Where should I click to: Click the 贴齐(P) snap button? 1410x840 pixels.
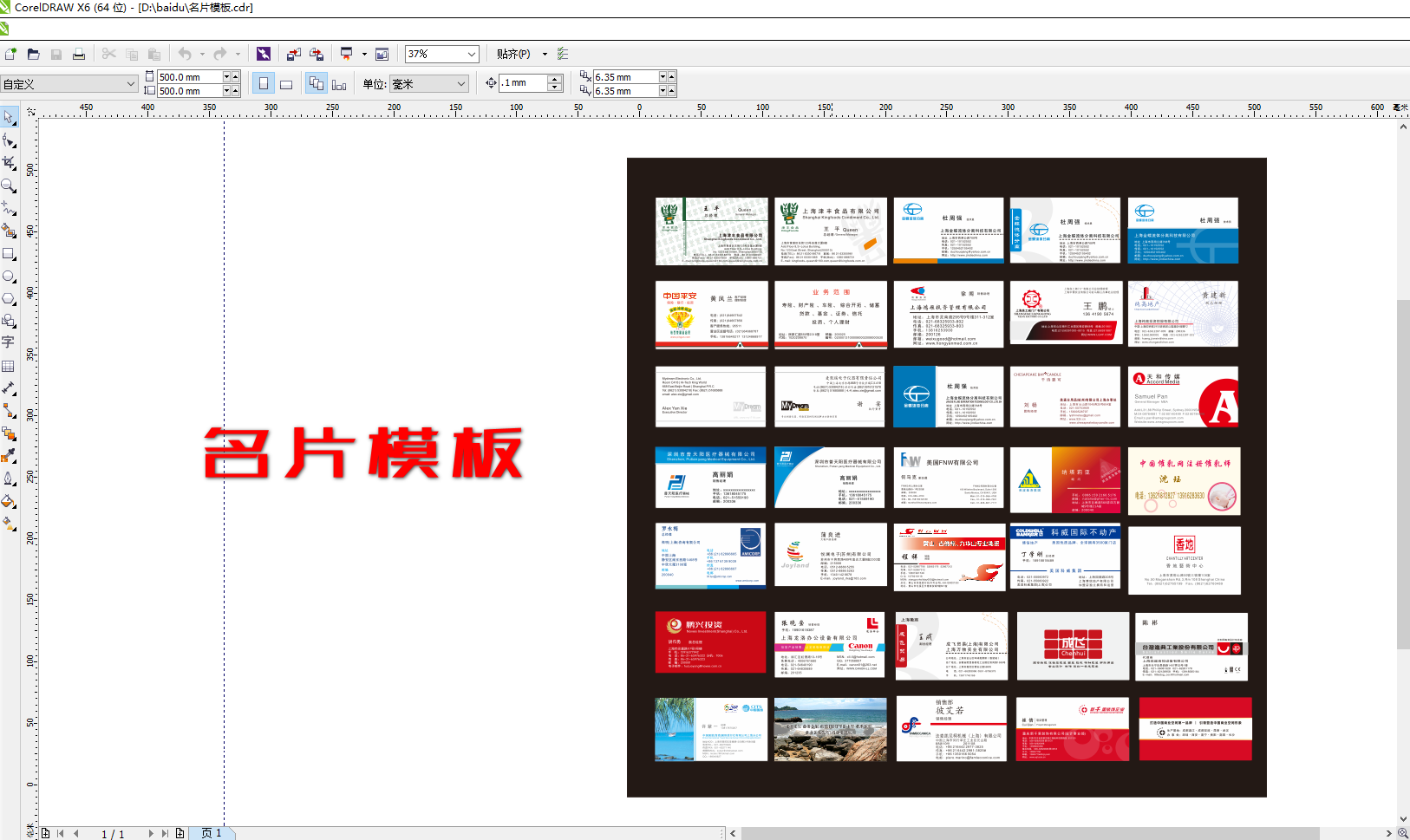coord(513,54)
